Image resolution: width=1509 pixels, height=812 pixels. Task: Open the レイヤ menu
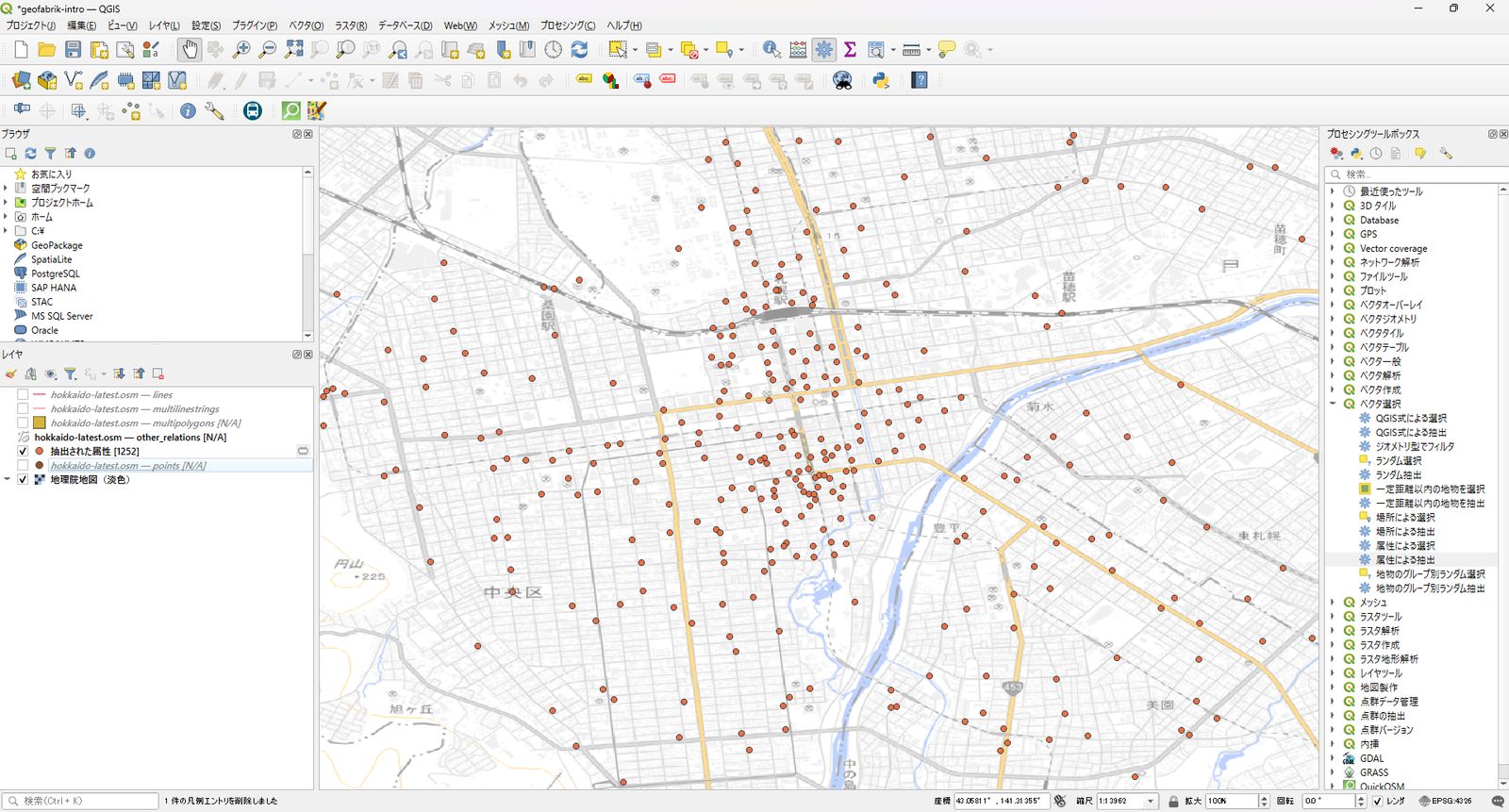164,25
